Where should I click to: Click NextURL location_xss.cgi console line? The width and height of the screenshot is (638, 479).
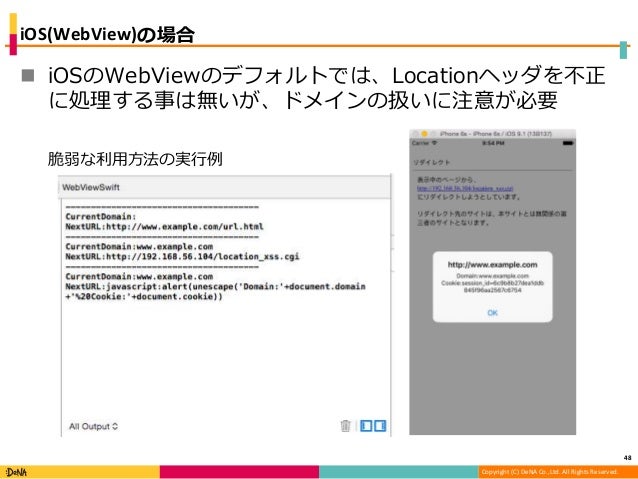point(182,256)
